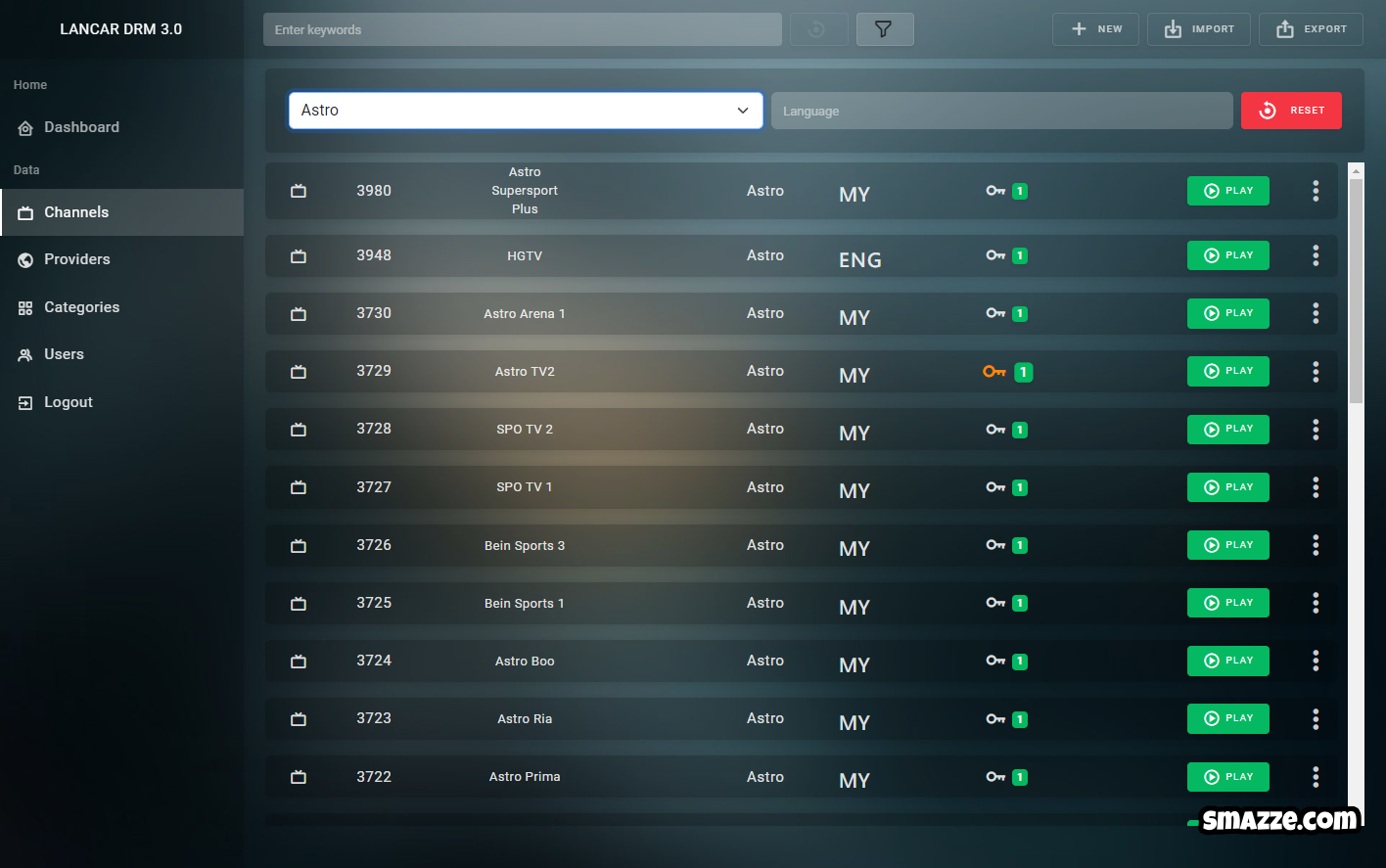Image resolution: width=1386 pixels, height=868 pixels.
Task: Click the LANCAR DRM 3.0 title
Action: pos(121,29)
